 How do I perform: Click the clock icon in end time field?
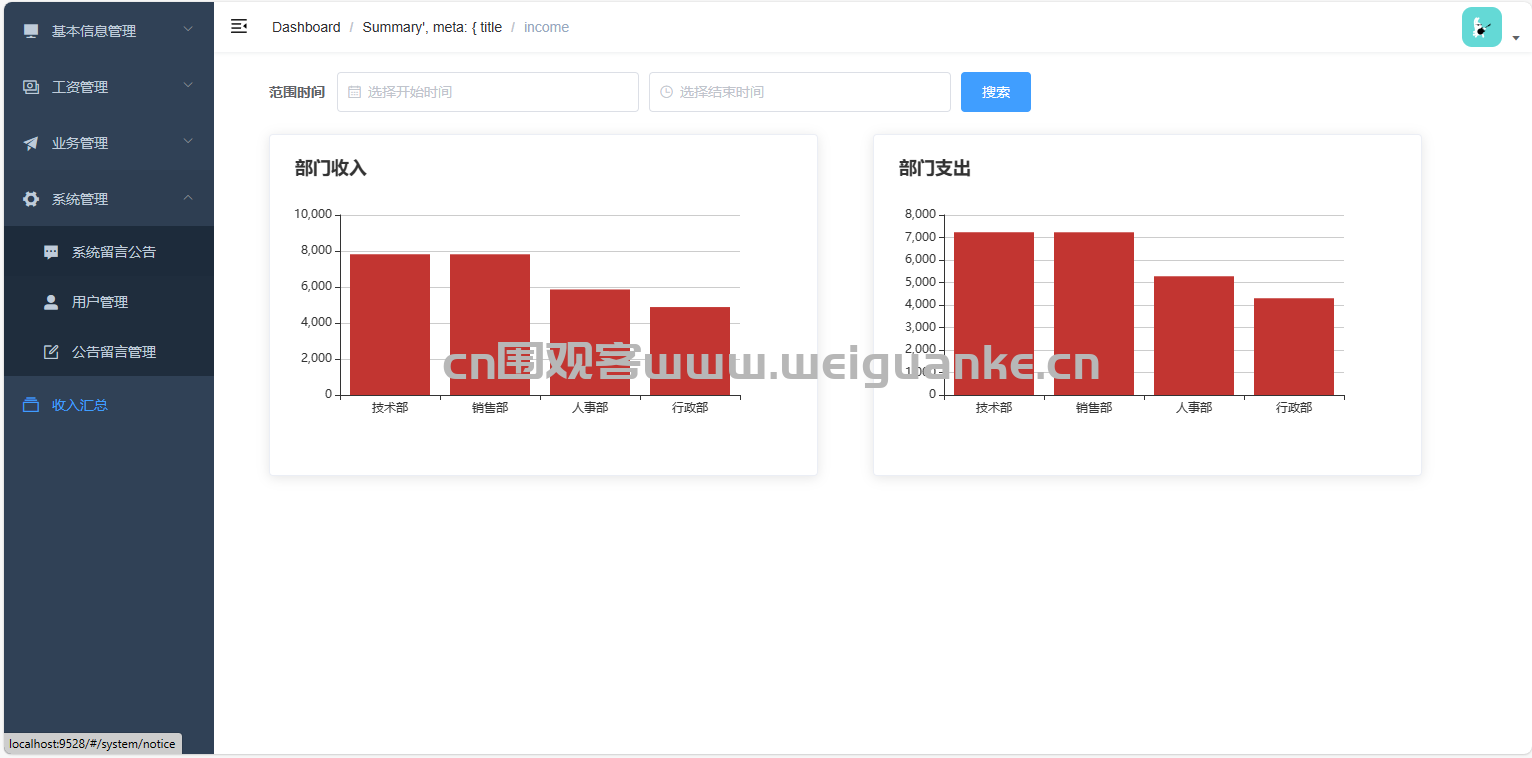(666, 92)
